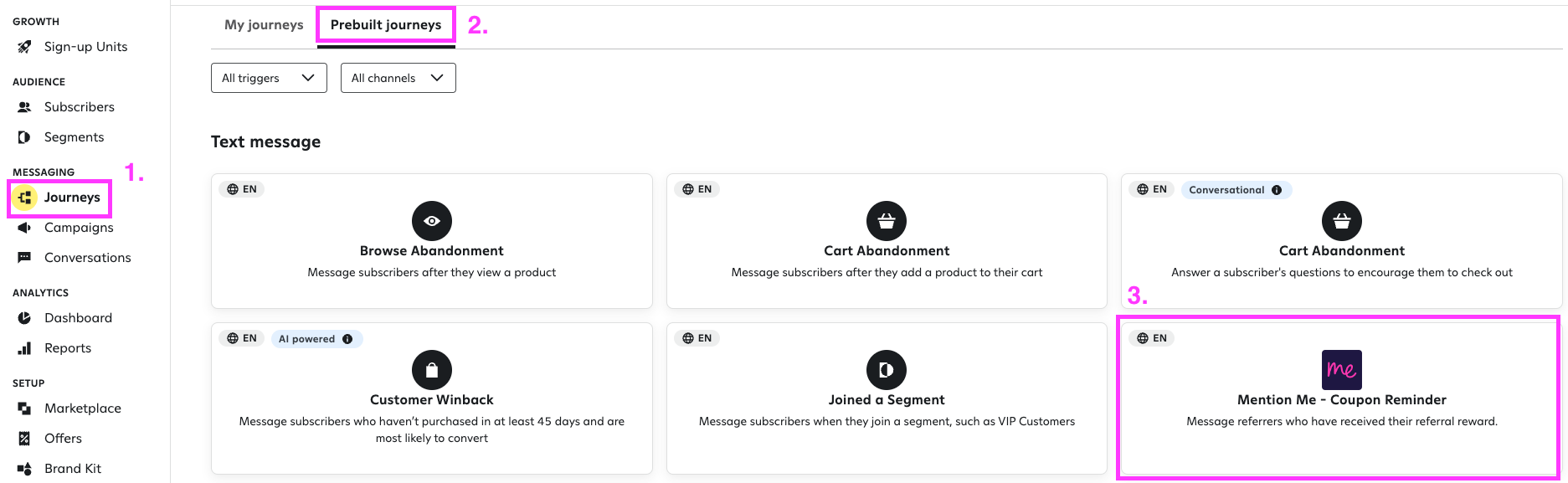1568x483 pixels.
Task: Click the Segments icon in sidebar
Action: (24, 137)
